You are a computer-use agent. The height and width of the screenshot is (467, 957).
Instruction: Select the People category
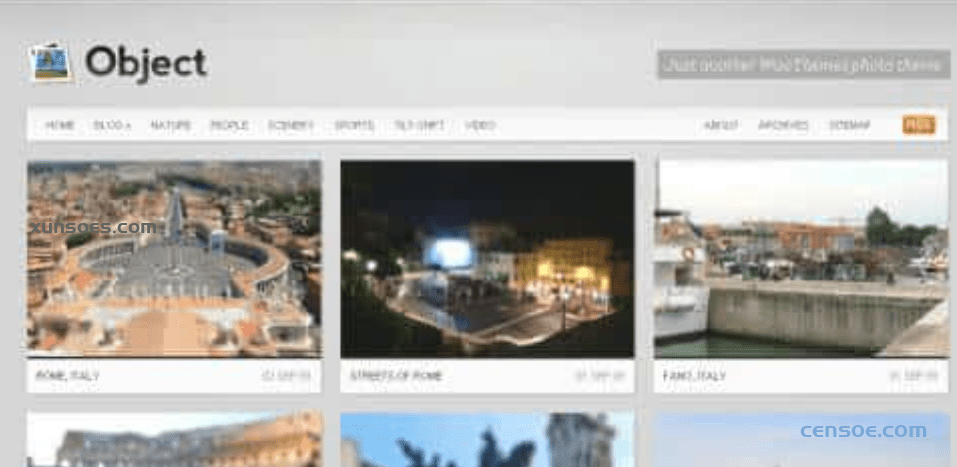pyautogui.click(x=229, y=126)
